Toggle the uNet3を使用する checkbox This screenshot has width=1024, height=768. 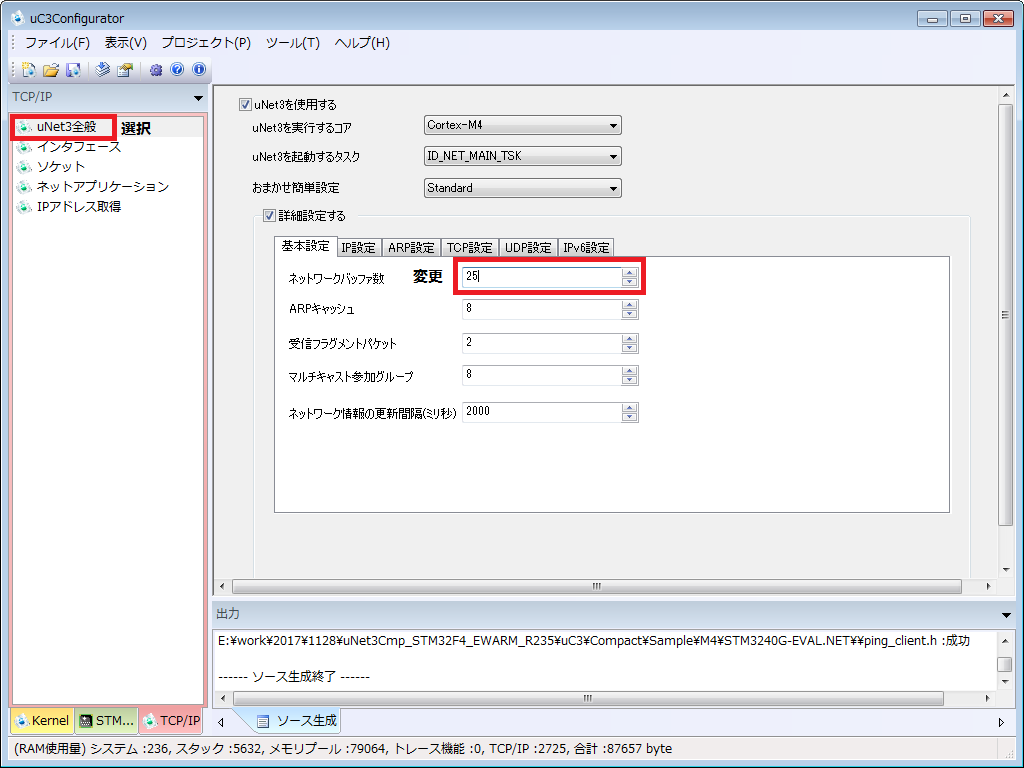pyautogui.click(x=246, y=104)
